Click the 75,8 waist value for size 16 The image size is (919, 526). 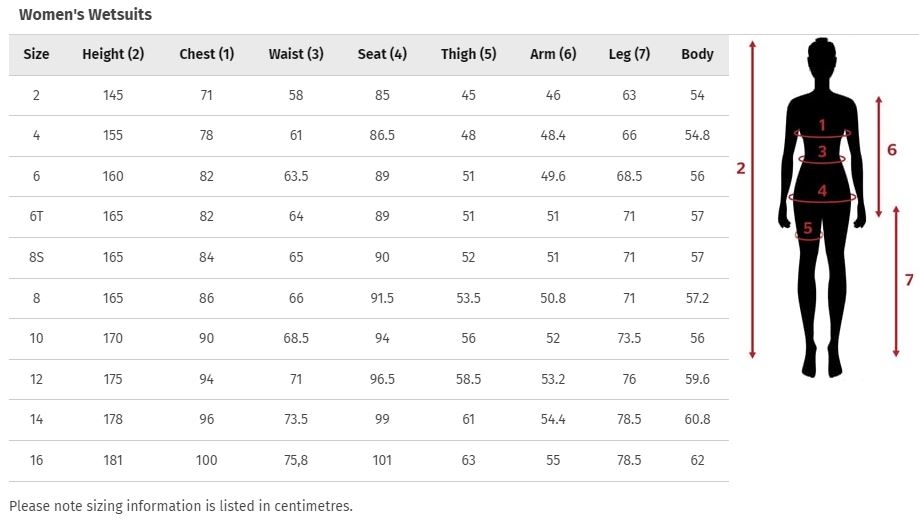pos(296,460)
